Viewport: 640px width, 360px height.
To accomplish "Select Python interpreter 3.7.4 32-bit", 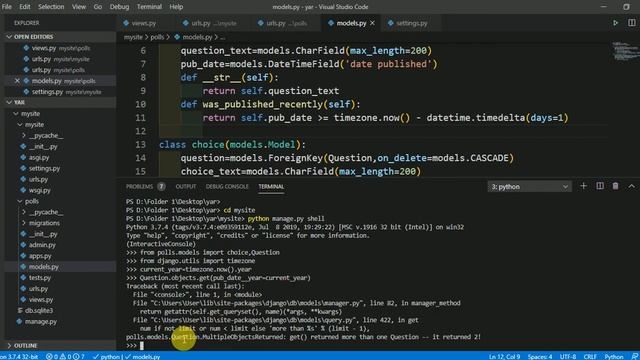I will pyautogui.click(x=19, y=356).
